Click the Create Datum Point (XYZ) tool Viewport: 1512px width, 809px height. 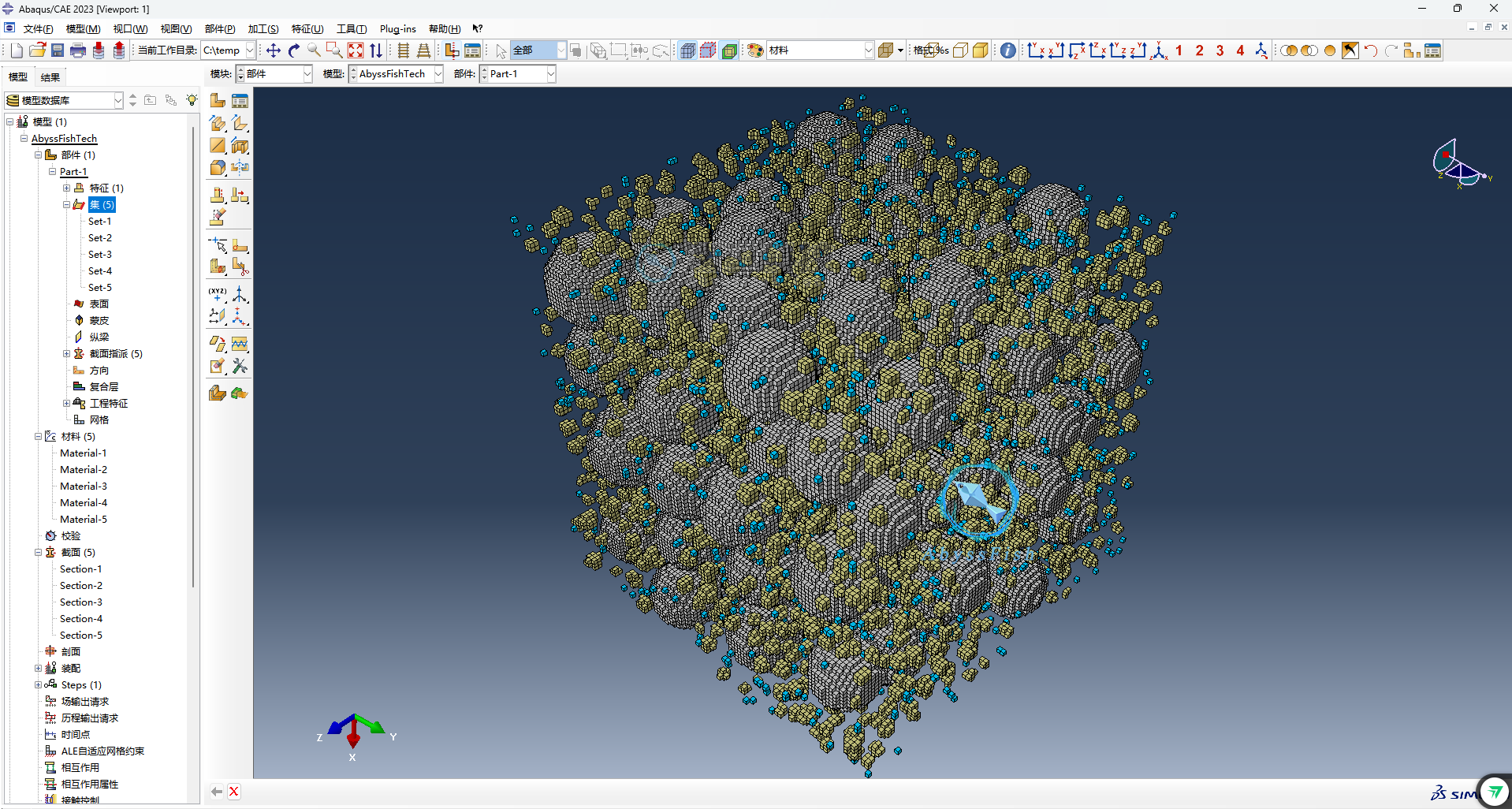[218, 294]
